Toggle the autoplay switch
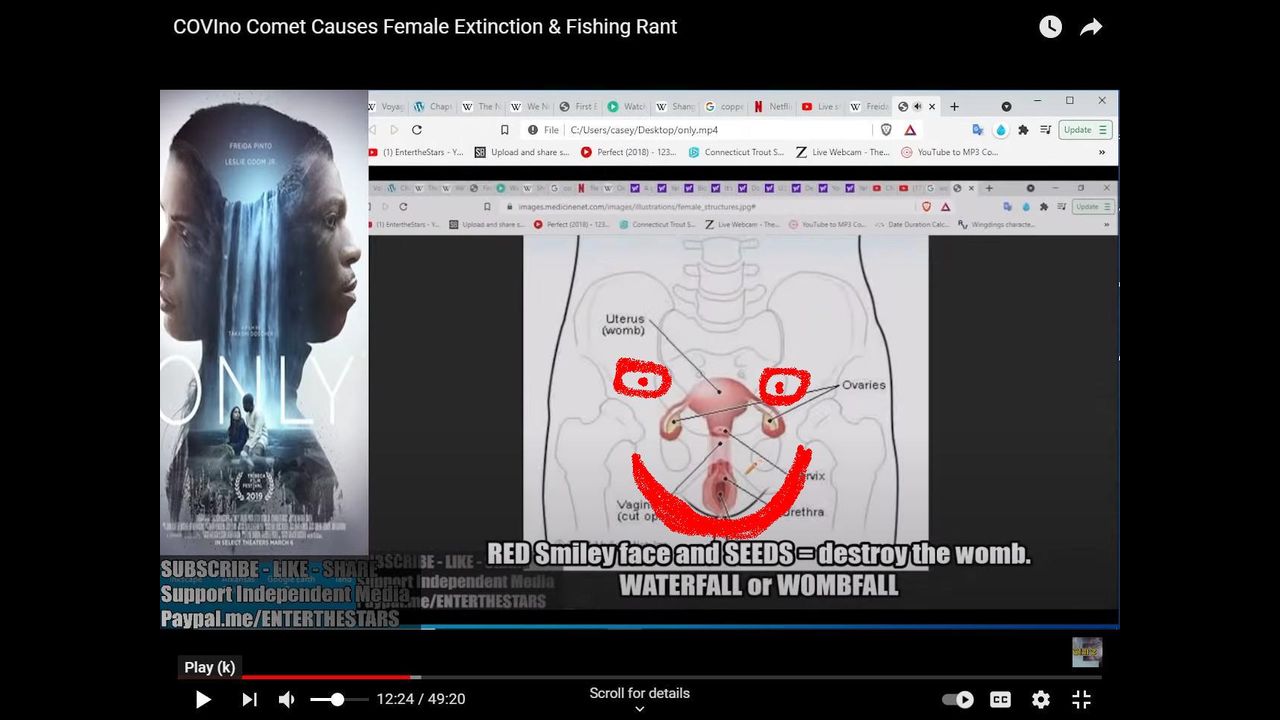The height and width of the screenshot is (720, 1280). (957, 700)
